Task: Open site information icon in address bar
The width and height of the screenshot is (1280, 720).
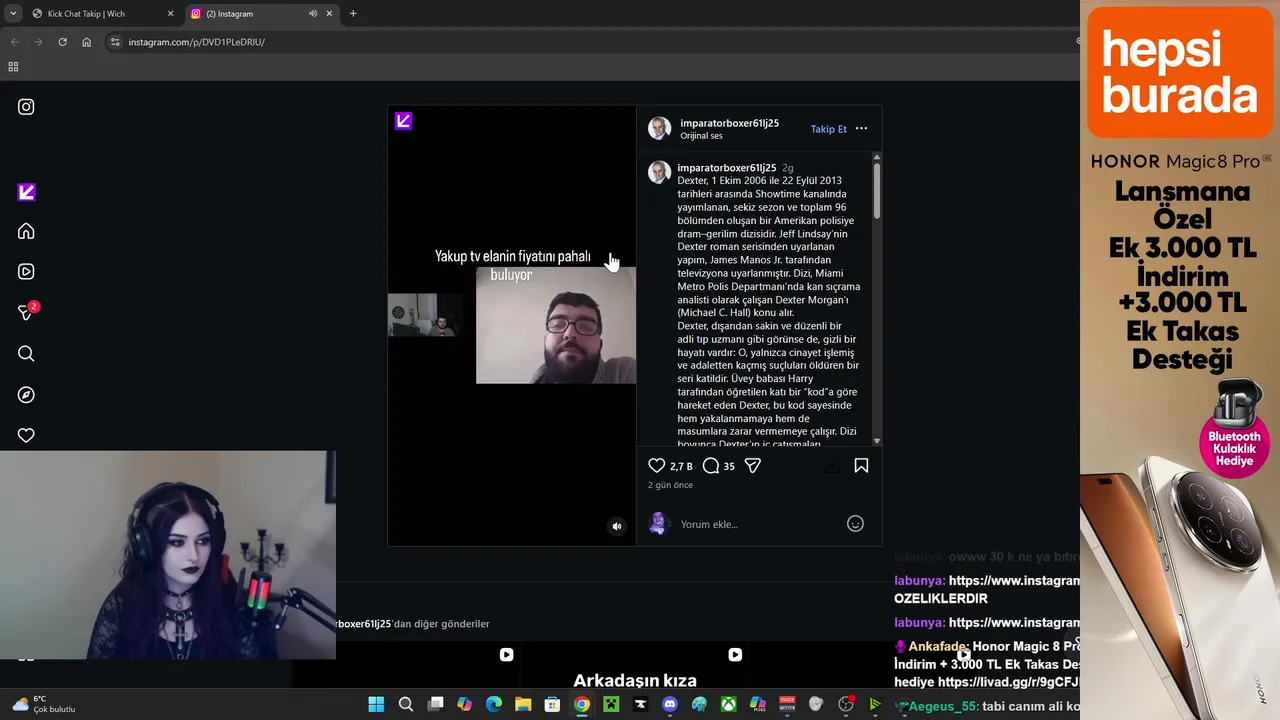Action: click(115, 42)
